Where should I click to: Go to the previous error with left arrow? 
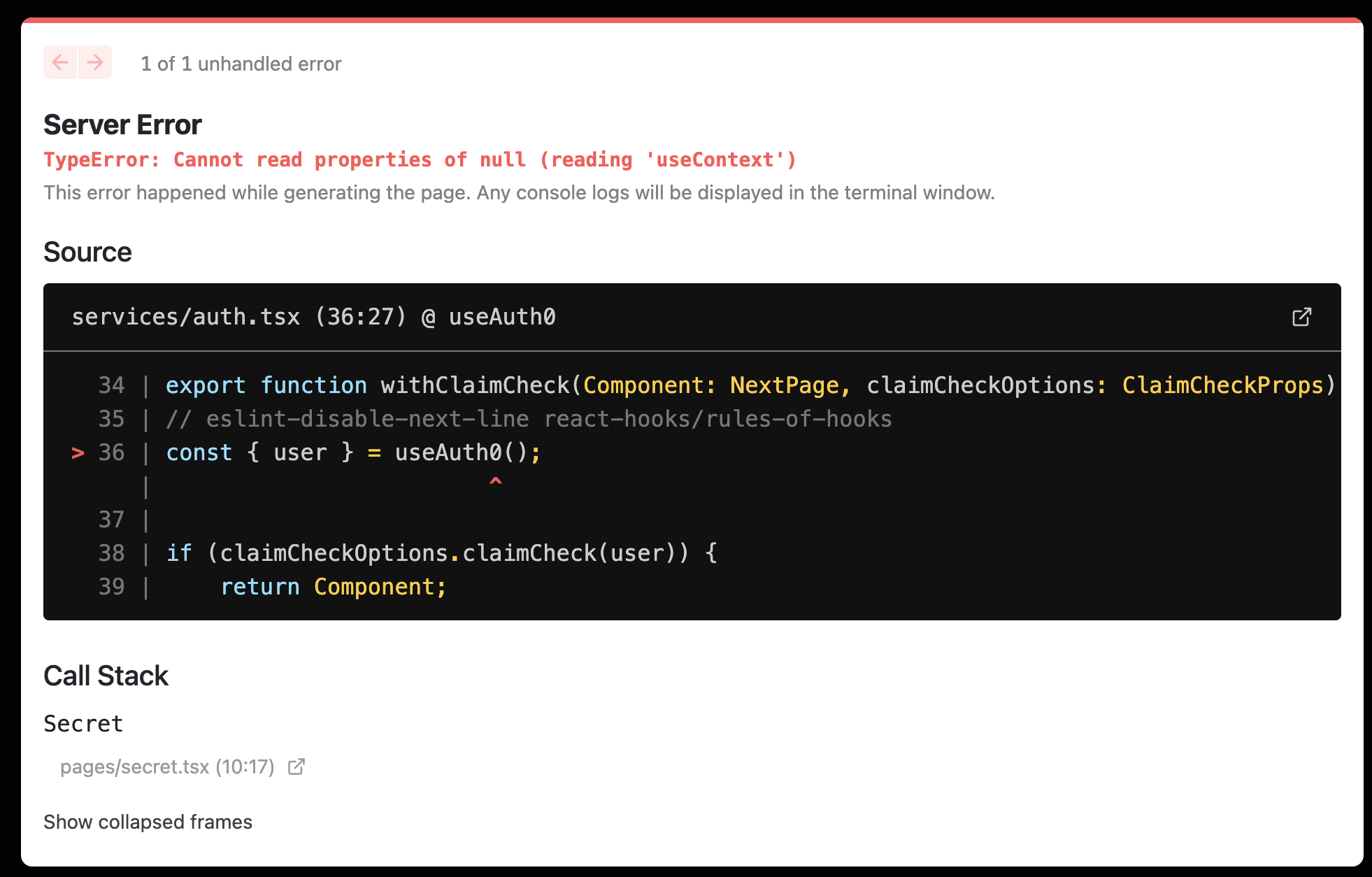60,63
